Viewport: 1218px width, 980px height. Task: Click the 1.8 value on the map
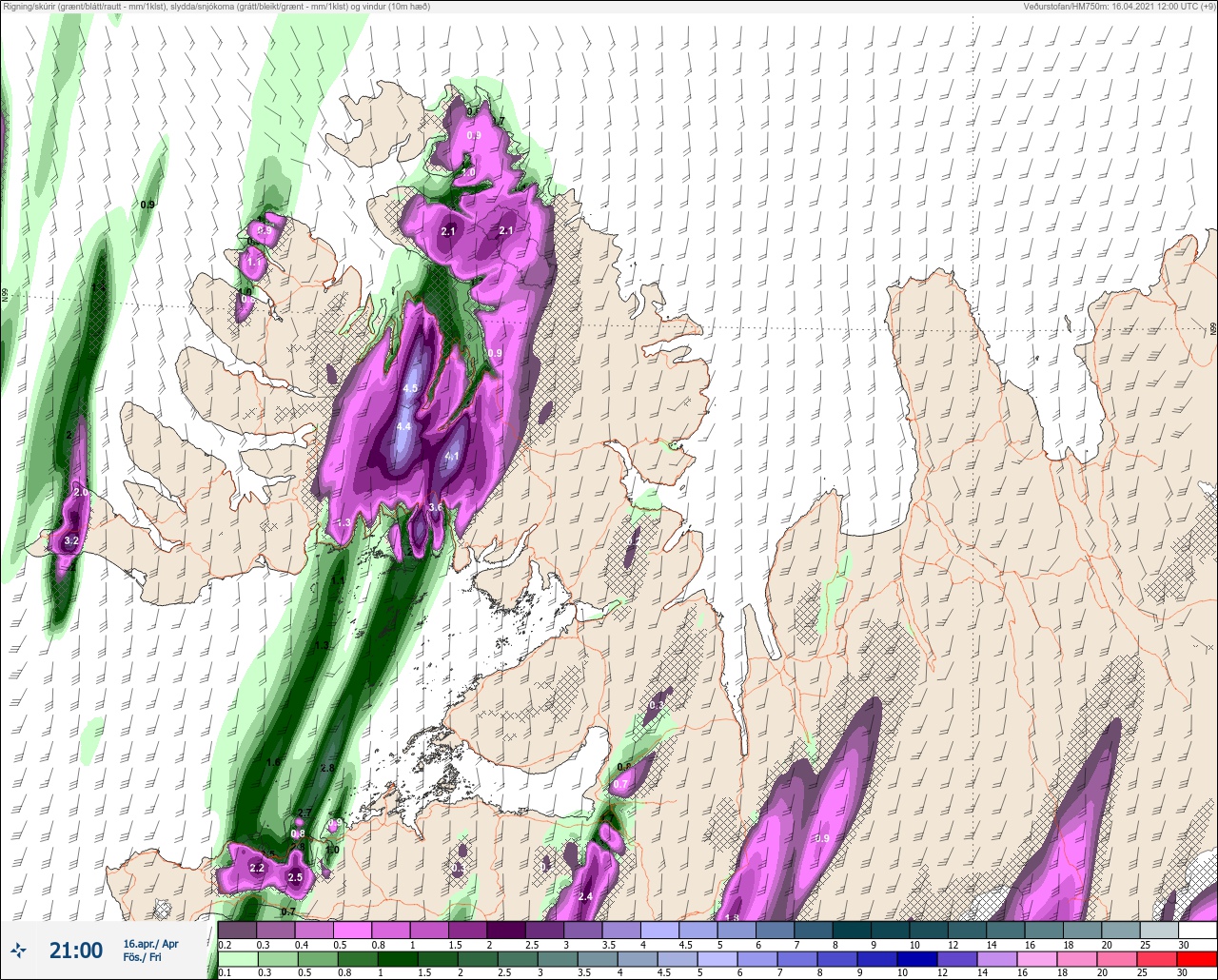[733, 918]
